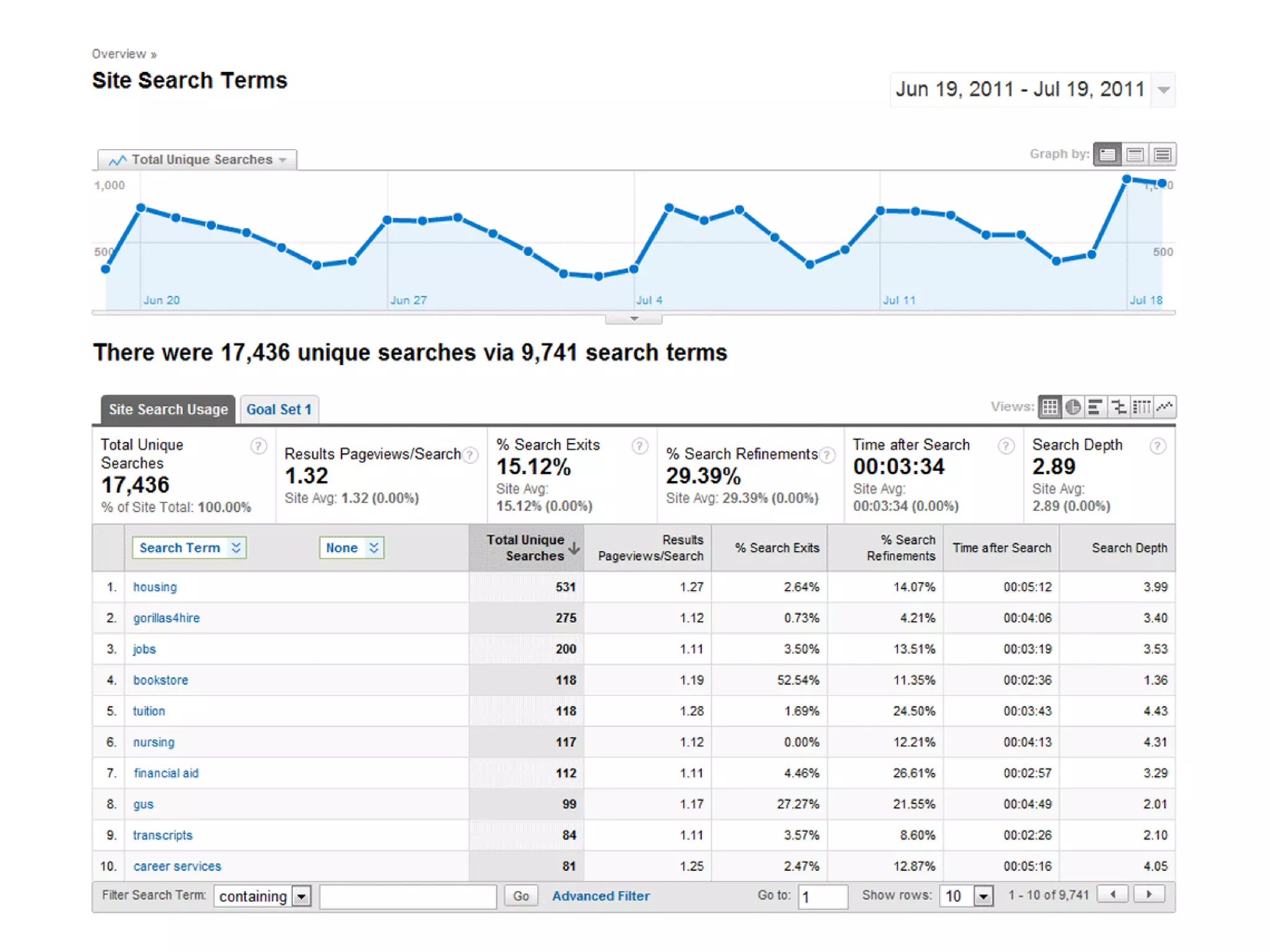Go to the next page of results
Viewport: 1270px width, 952px height.
[x=1148, y=894]
